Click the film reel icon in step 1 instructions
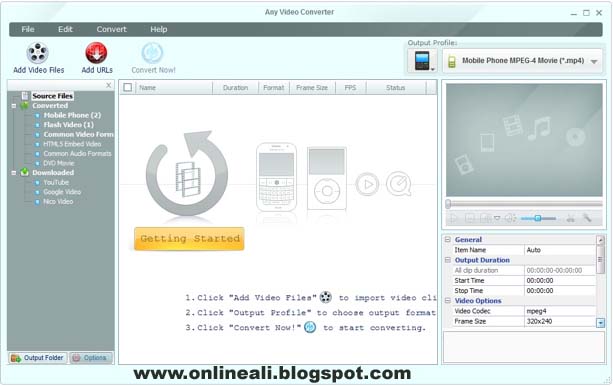 click(x=326, y=297)
